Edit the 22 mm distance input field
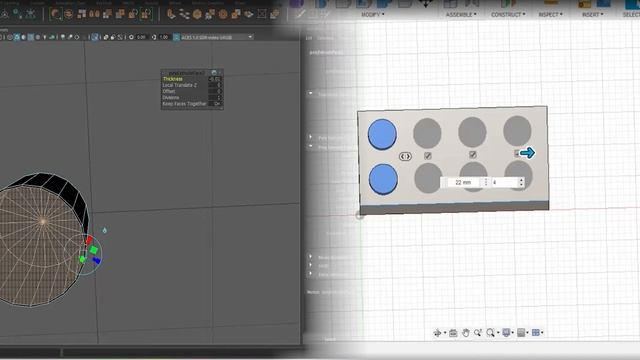Image resolution: width=640 pixels, height=360 pixels. click(x=463, y=182)
